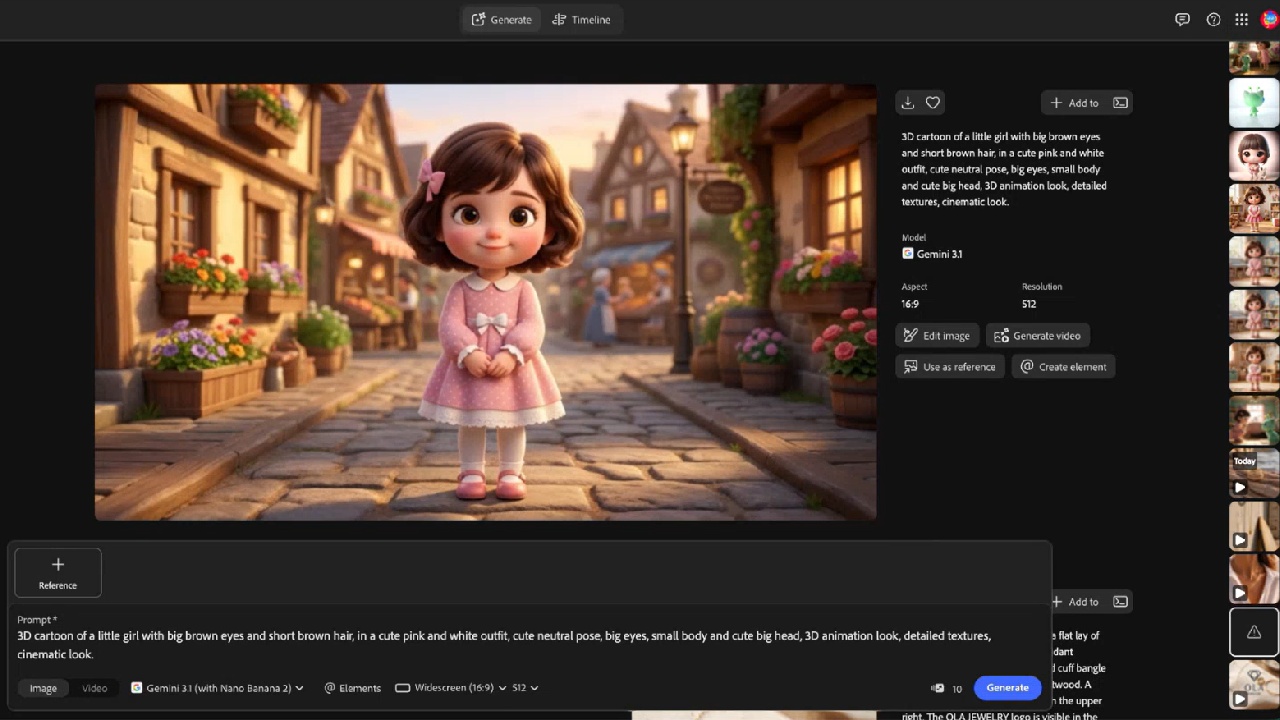Click the 16:9 aspect value
The image size is (1280, 720).
tap(910, 304)
